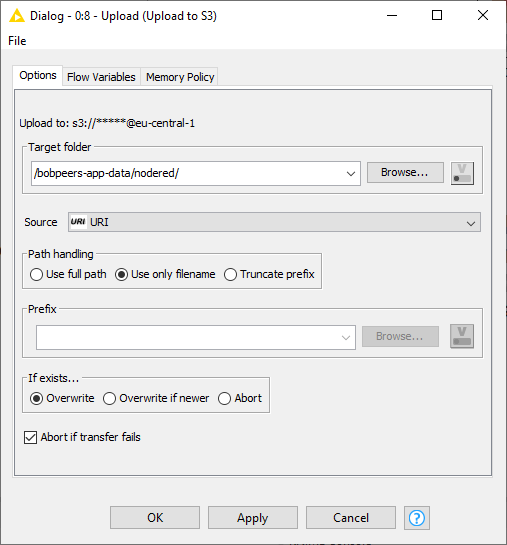Uncheck Abort if transfer fails checkbox

tap(31, 437)
